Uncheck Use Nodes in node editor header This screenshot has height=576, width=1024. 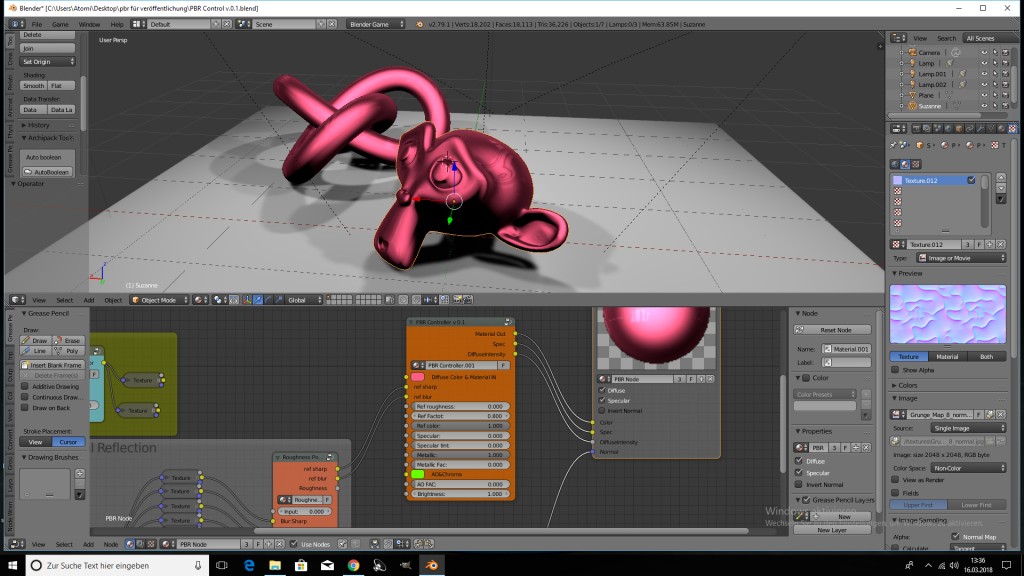point(293,544)
